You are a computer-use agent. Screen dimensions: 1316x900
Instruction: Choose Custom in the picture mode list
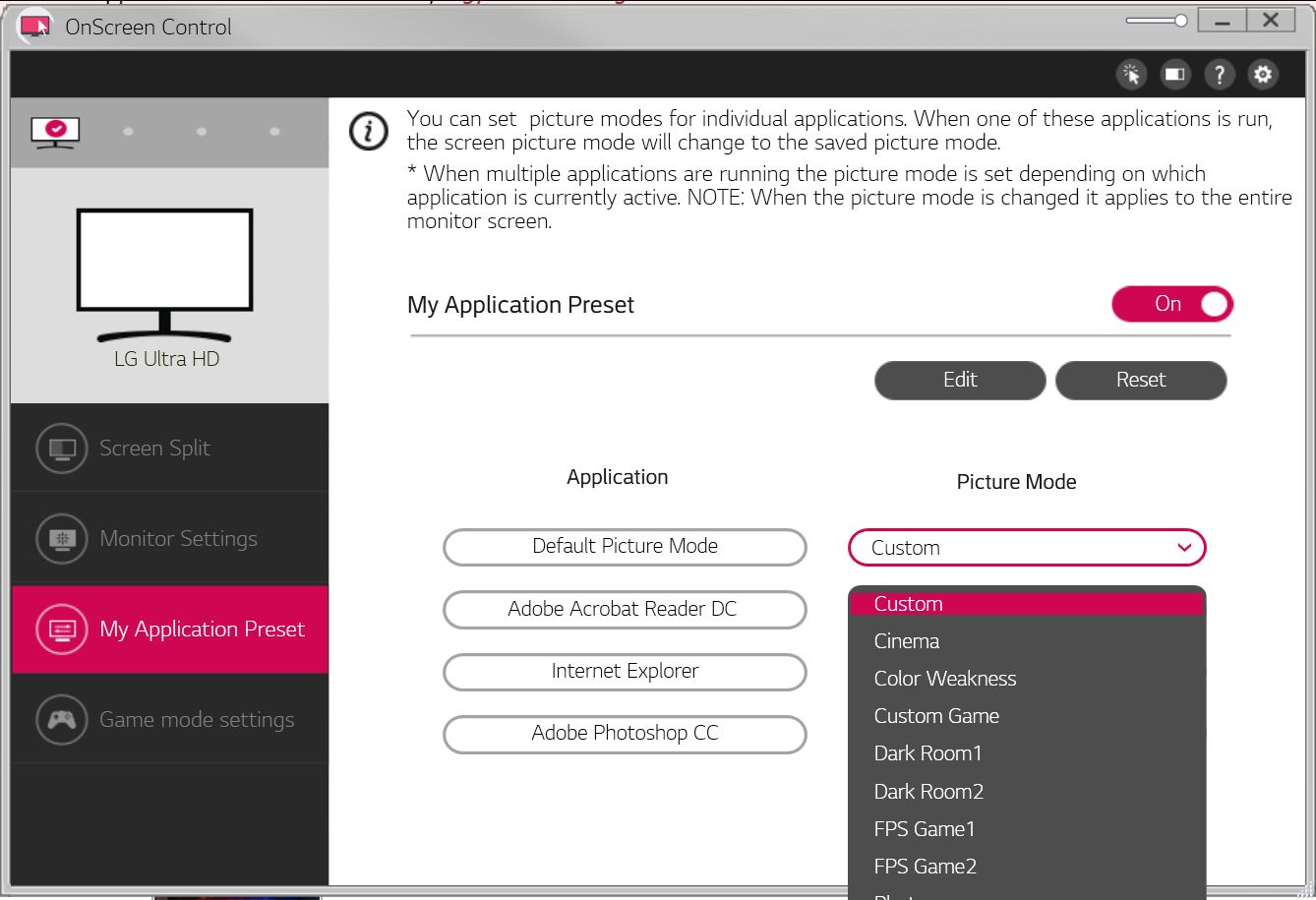coord(1027,604)
